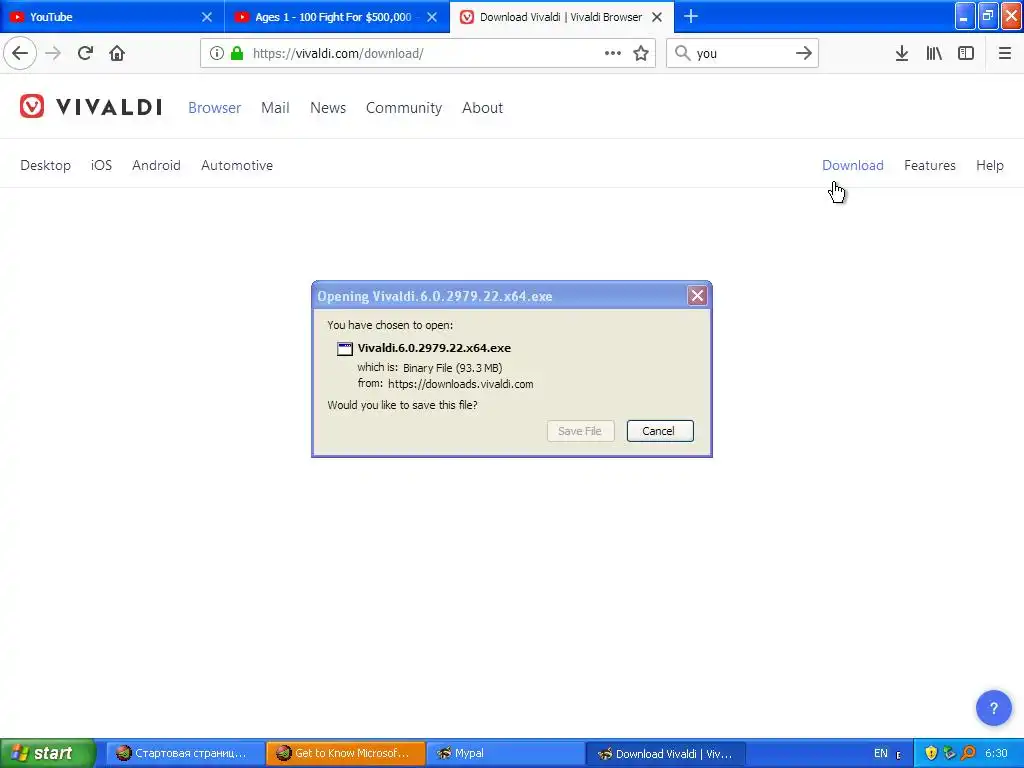Select the Download Vivaldi browser tab
Image resolution: width=1024 pixels, height=768 pixels.
562,16
